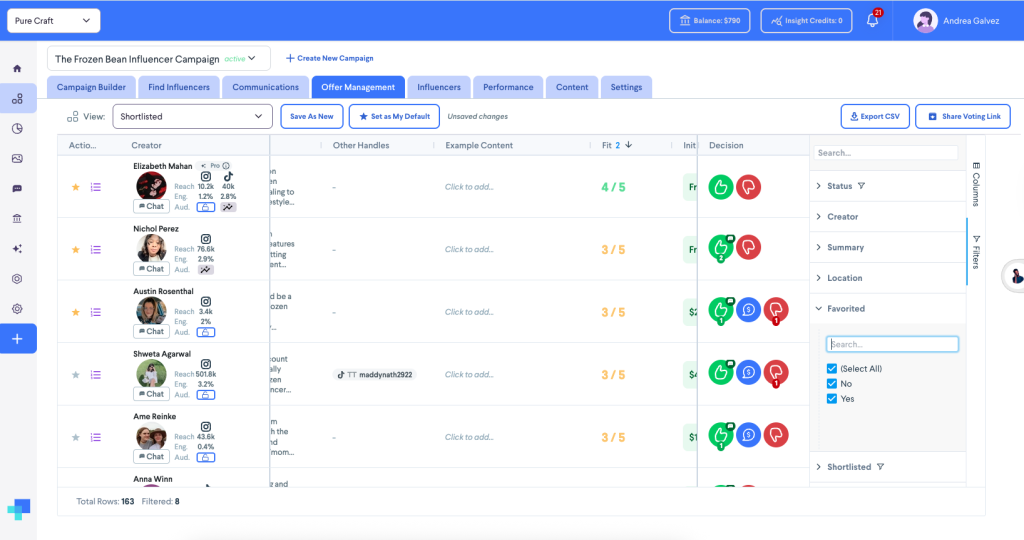Click the home icon in sidebar
The image size is (1024, 540).
coord(18,69)
